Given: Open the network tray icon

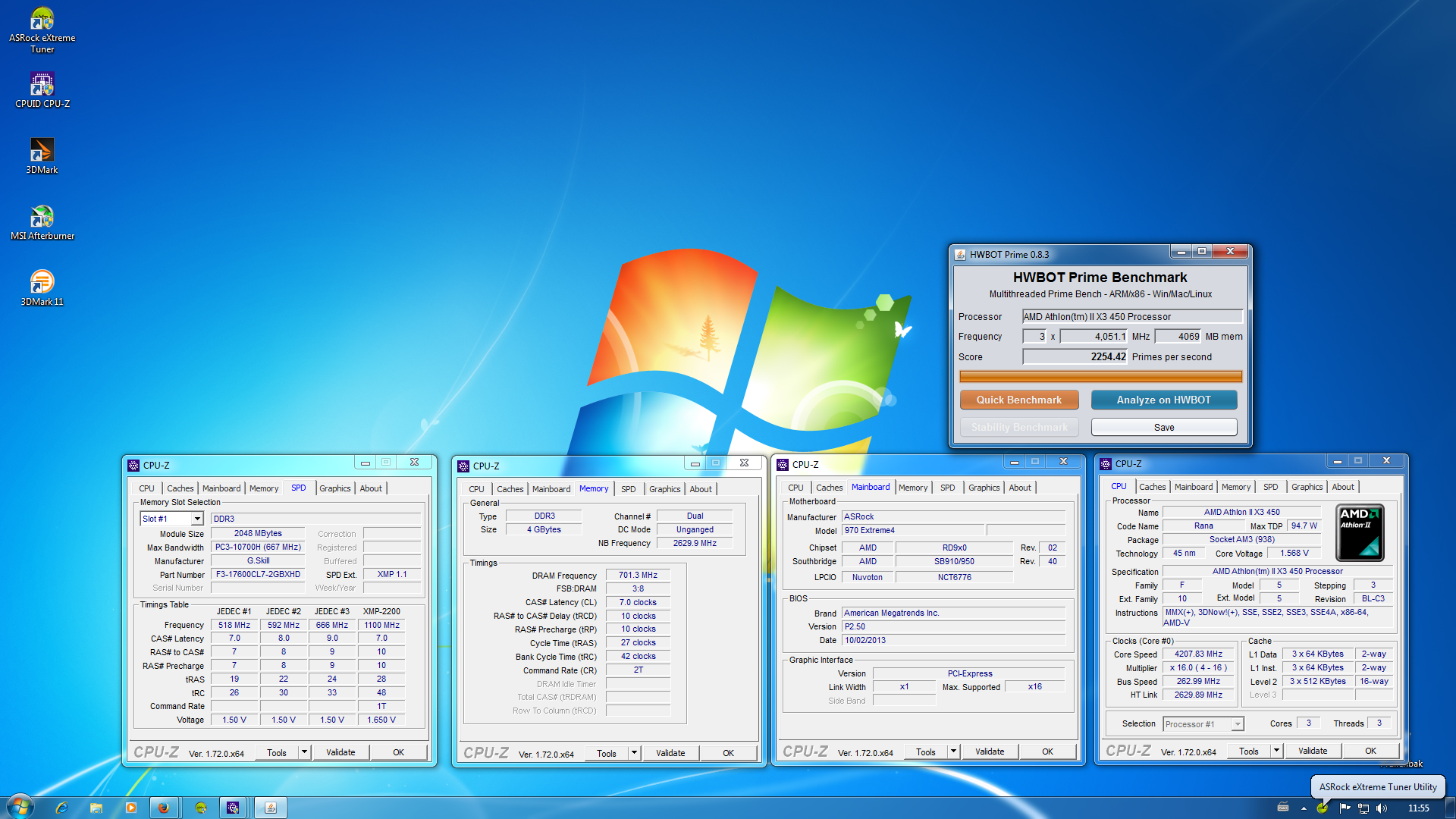Looking at the screenshot, I should (x=1363, y=808).
